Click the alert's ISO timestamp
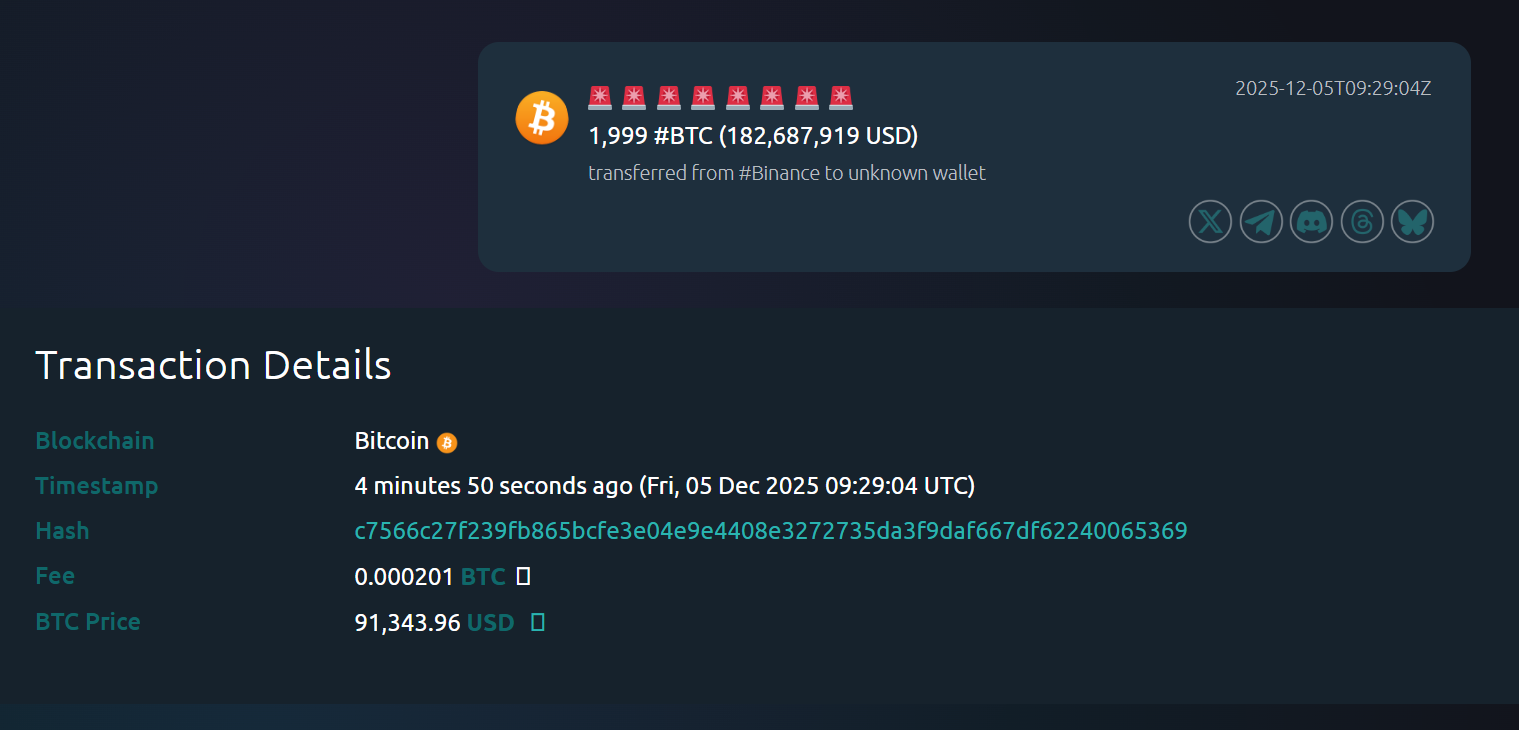The width and height of the screenshot is (1519, 730). (1333, 88)
